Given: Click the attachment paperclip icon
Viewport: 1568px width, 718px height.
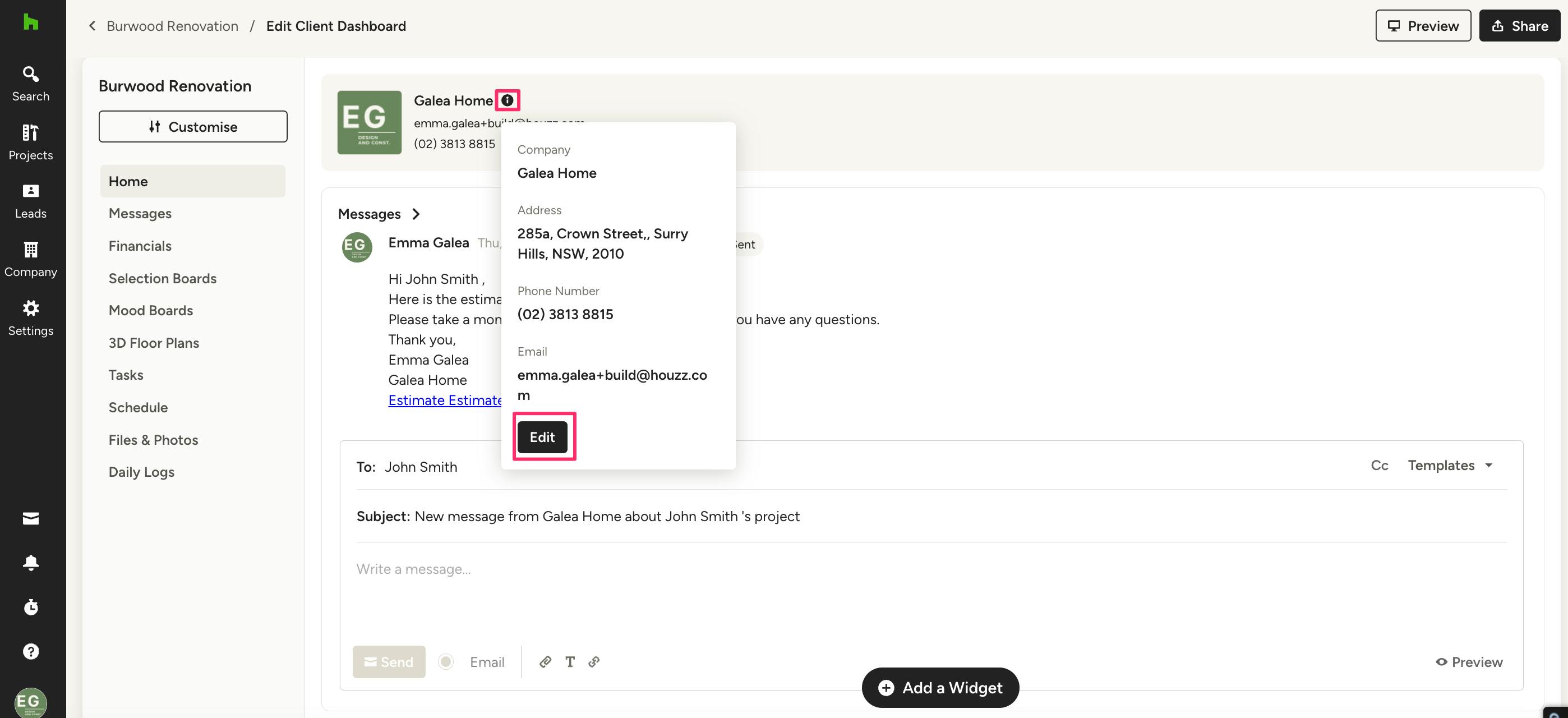Looking at the screenshot, I should 545,661.
